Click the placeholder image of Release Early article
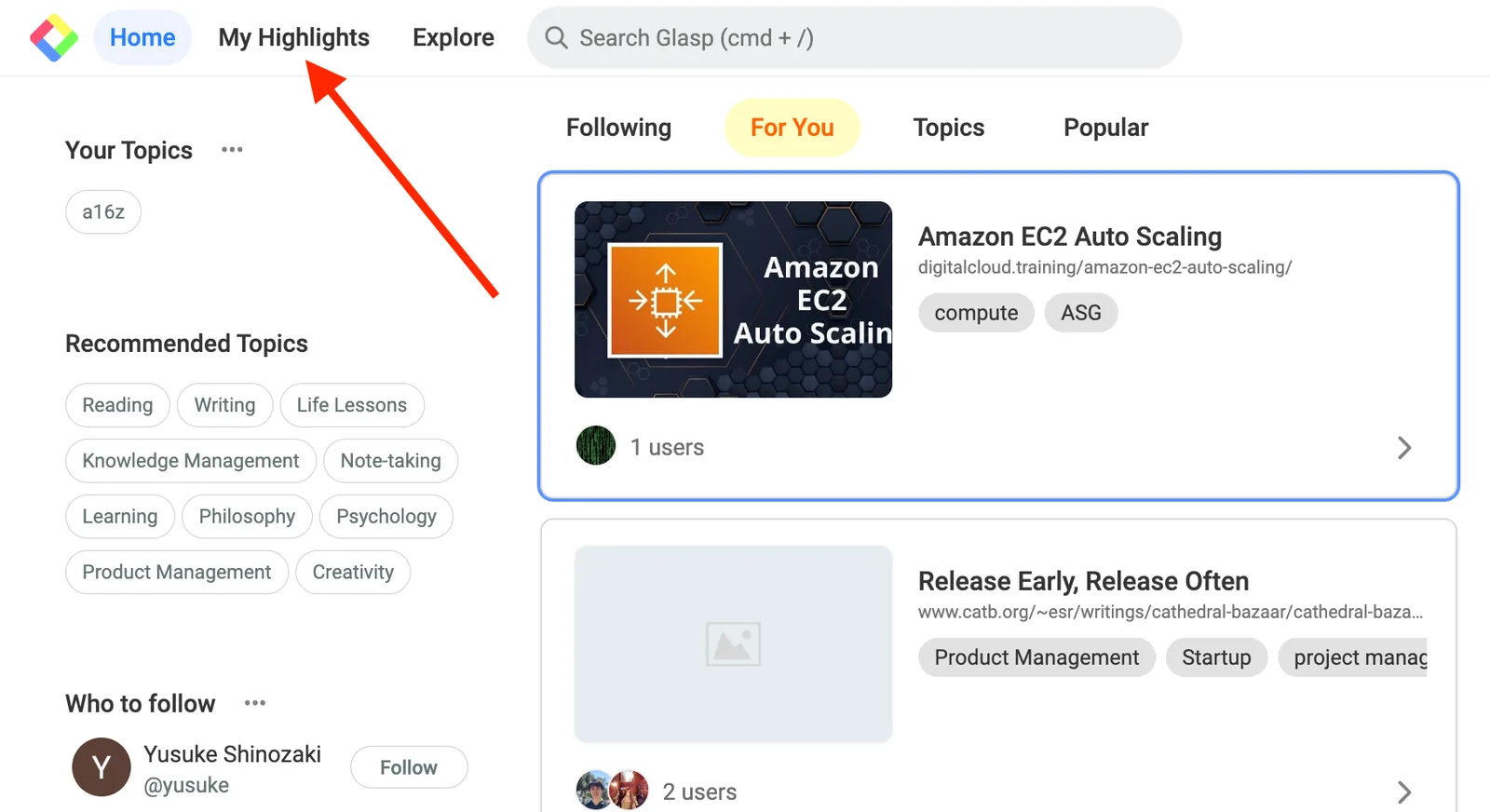This screenshot has width=1490, height=812. pos(733,643)
